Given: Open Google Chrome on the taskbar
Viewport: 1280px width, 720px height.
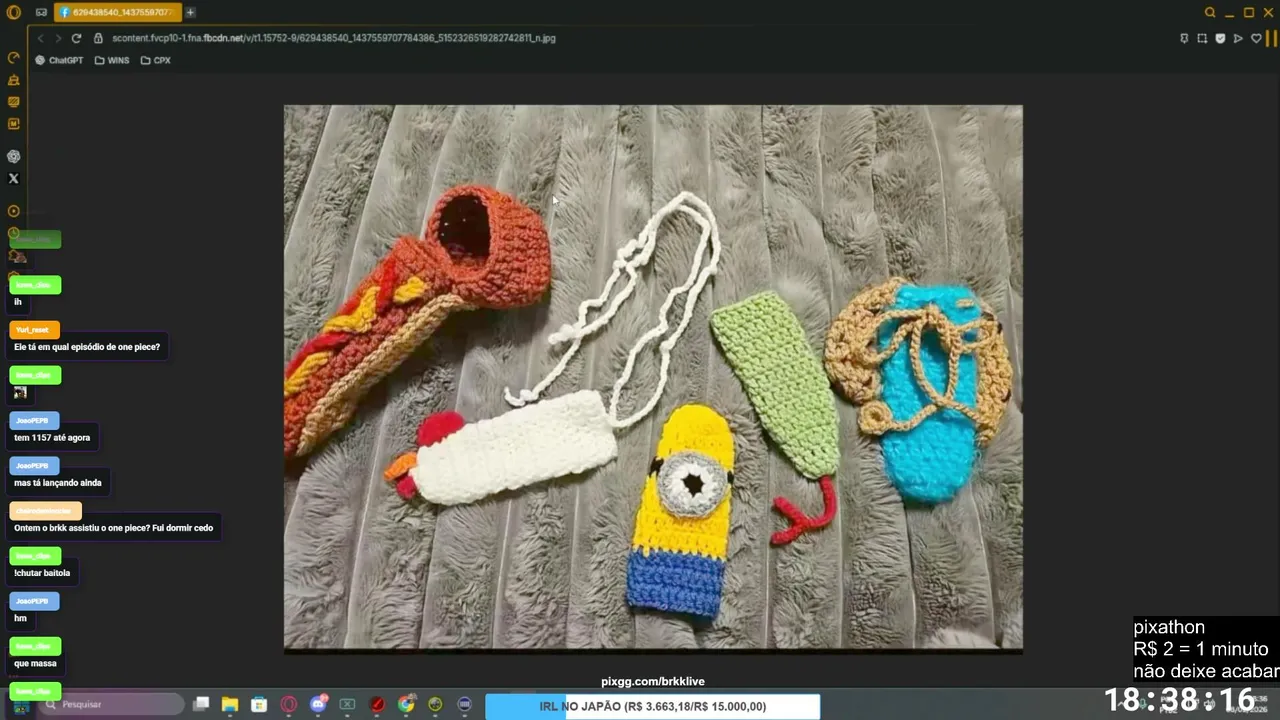Looking at the screenshot, I should point(406,704).
